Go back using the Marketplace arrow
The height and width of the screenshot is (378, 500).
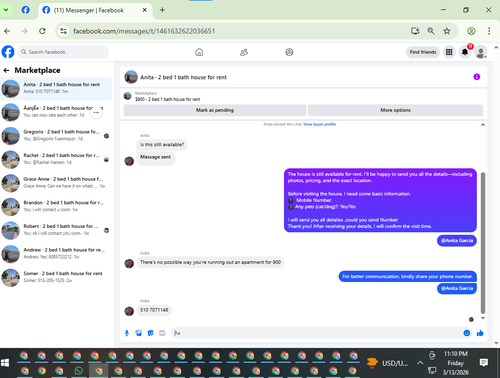click(6, 70)
